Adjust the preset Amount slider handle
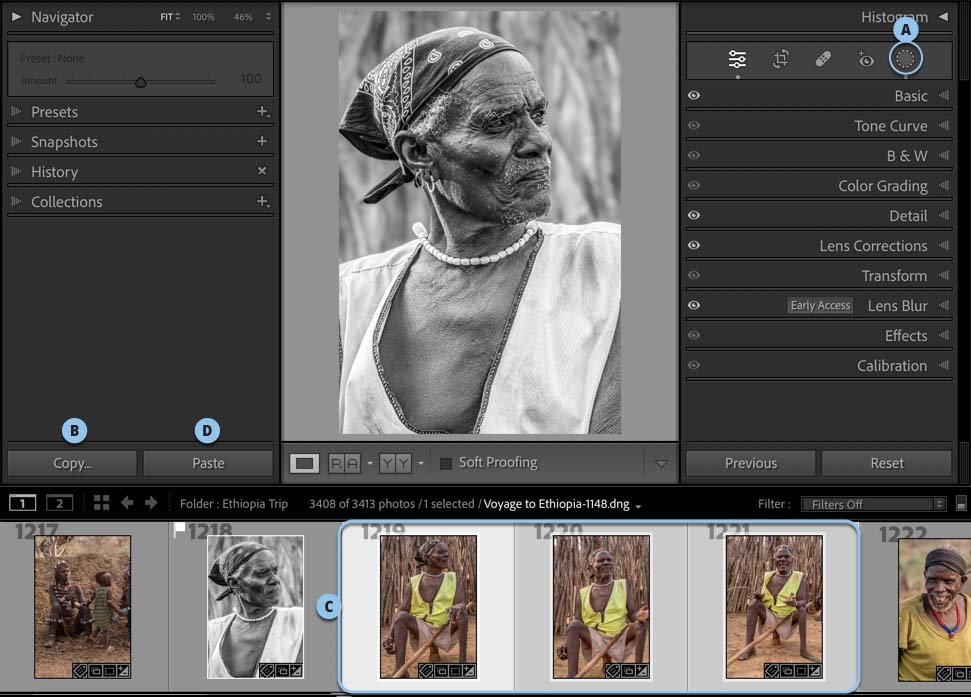This screenshot has height=697, width=971. tap(141, 82)
